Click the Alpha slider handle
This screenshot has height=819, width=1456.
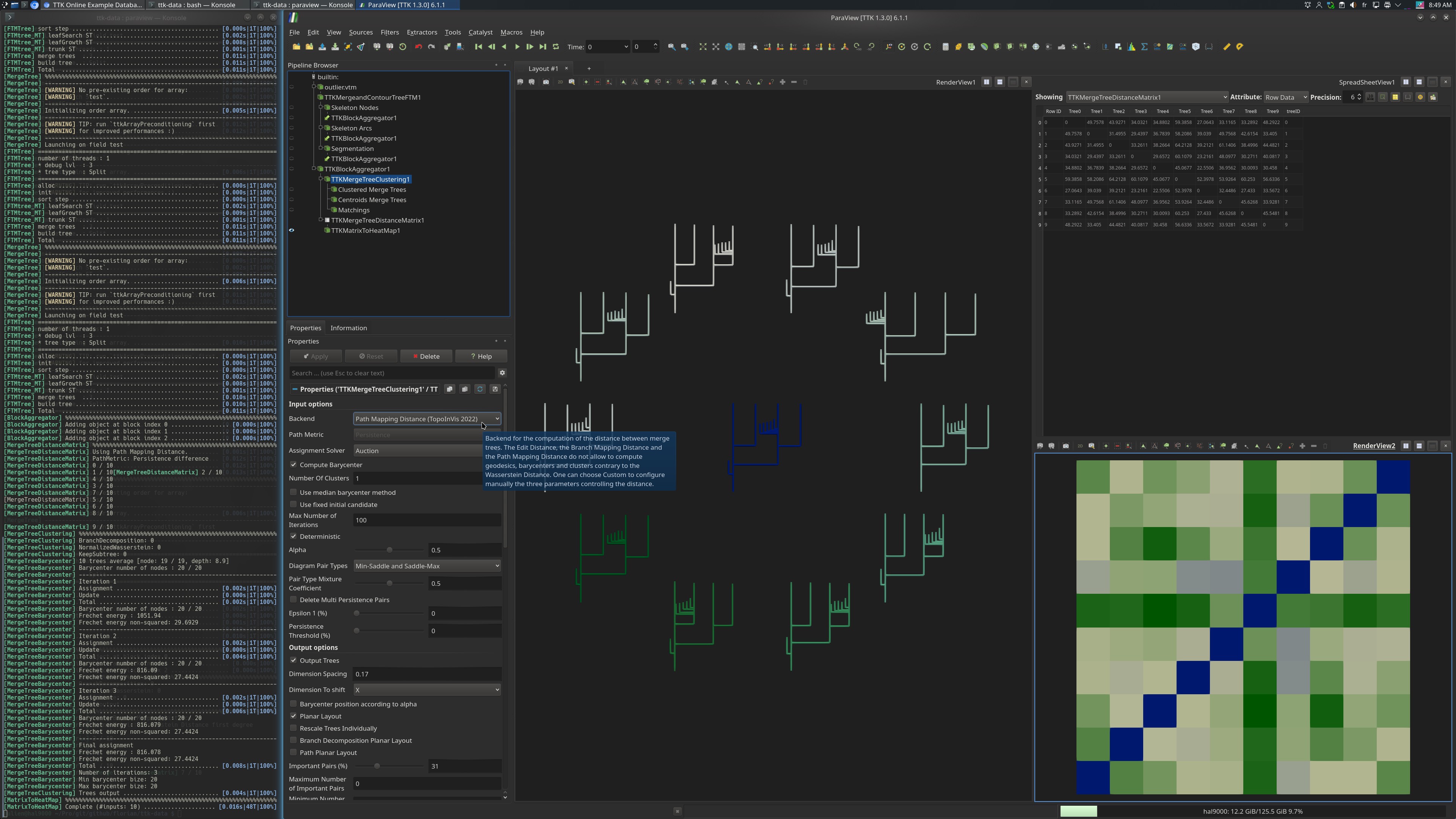tap(389, 550)
